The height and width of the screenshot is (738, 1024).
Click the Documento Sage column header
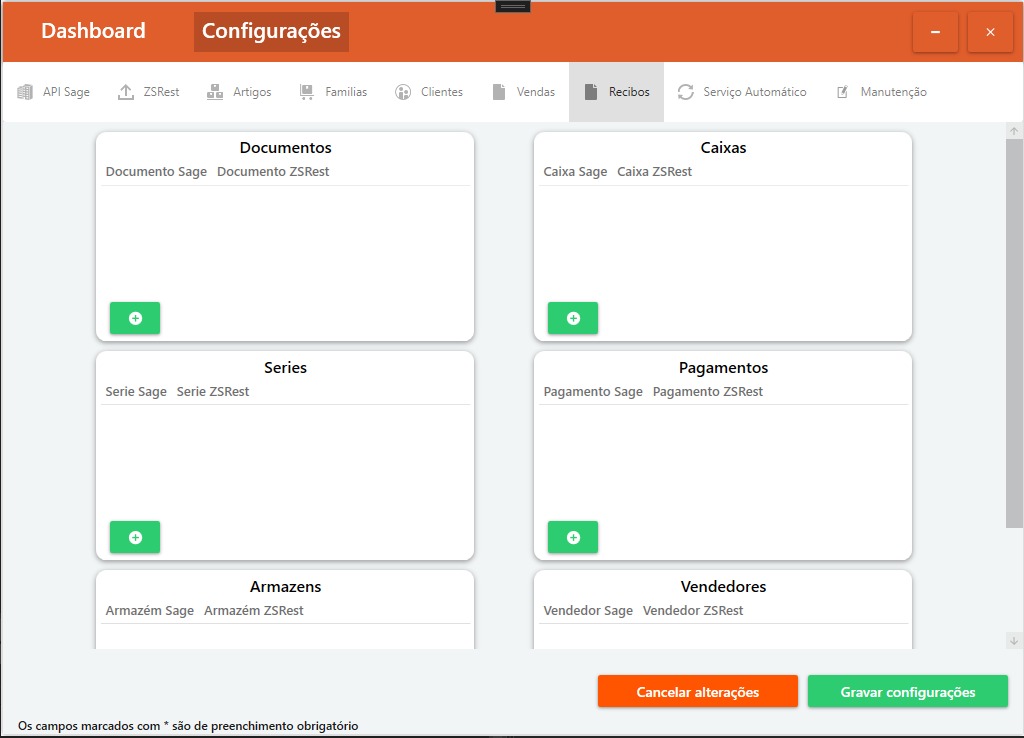click(156, 172)
